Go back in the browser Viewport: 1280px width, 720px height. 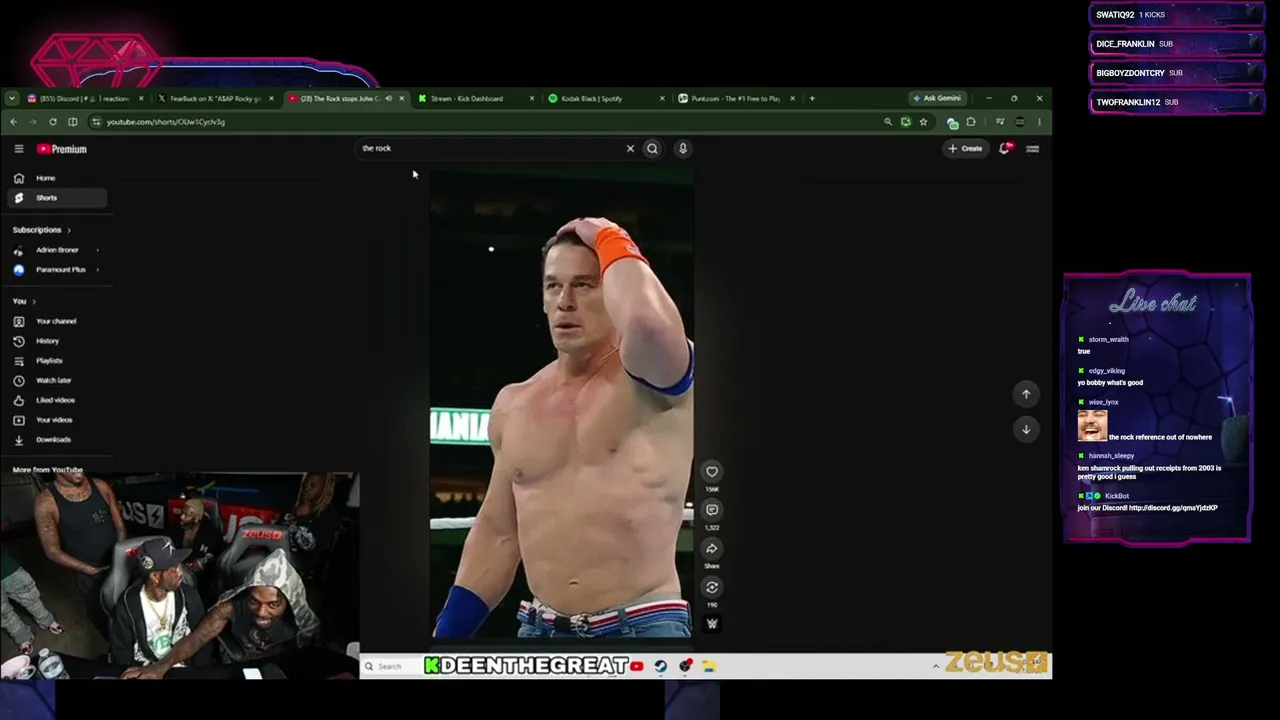[x=14, y=122]
